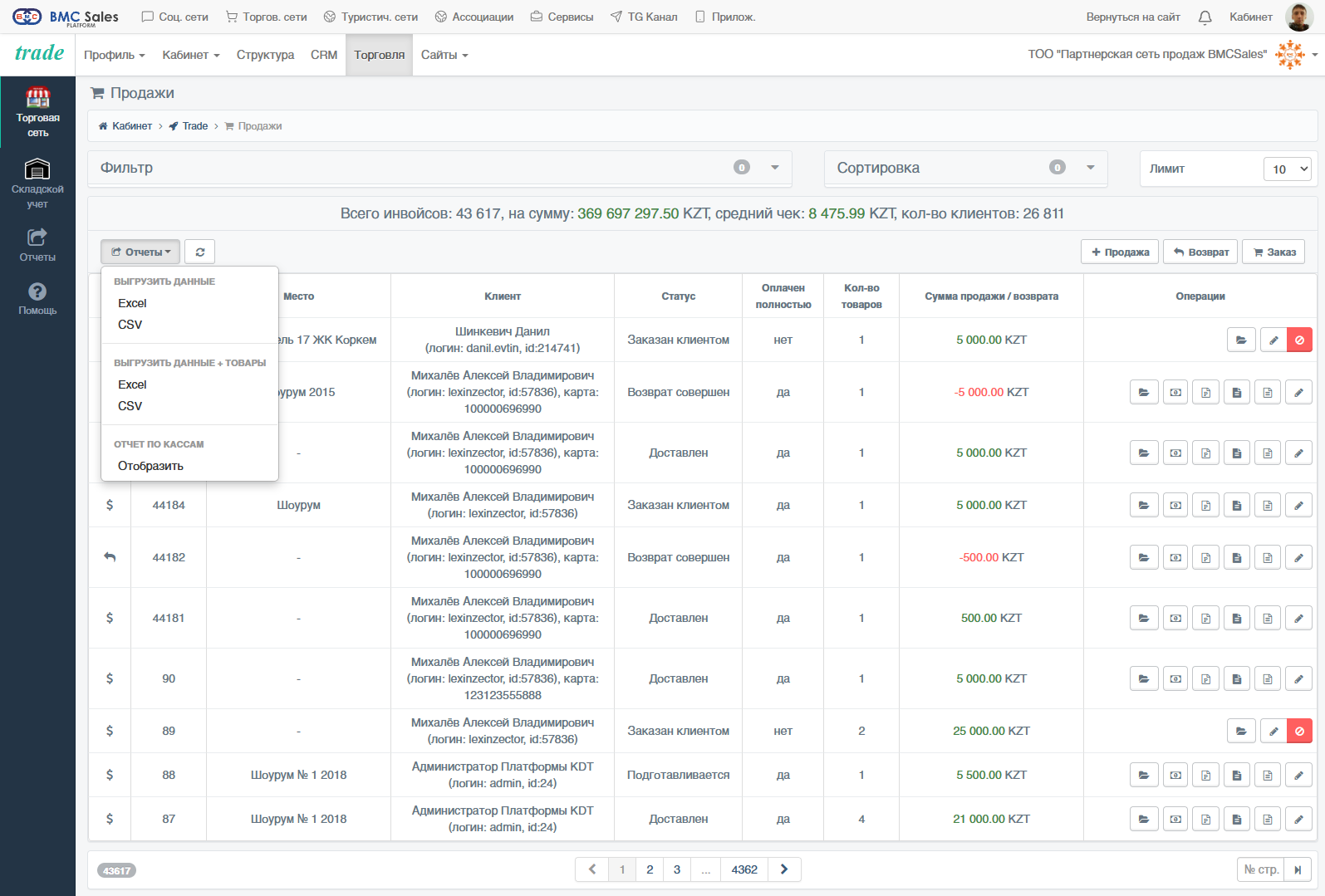Open the notifications bell icon
The width and height of the screenshot is (1325, 896).
tap(1205, 17)
